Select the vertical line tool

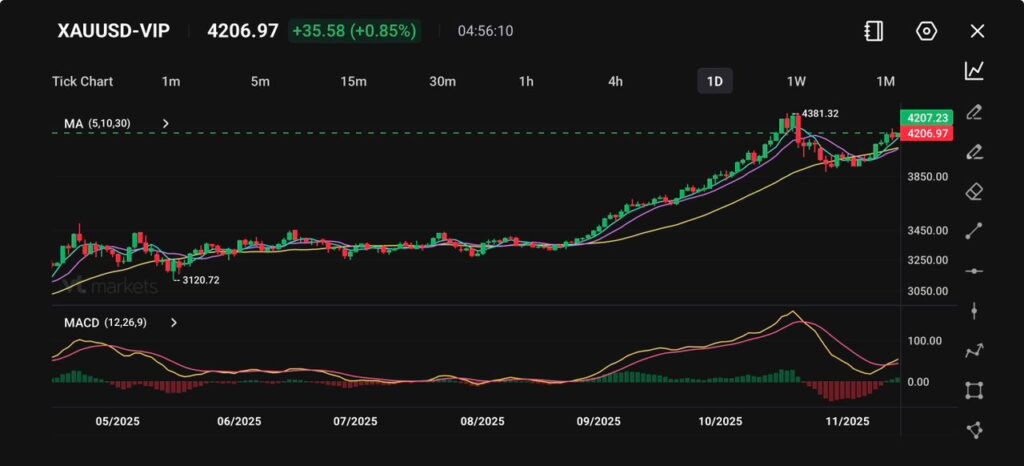click(x=974, y=310)
